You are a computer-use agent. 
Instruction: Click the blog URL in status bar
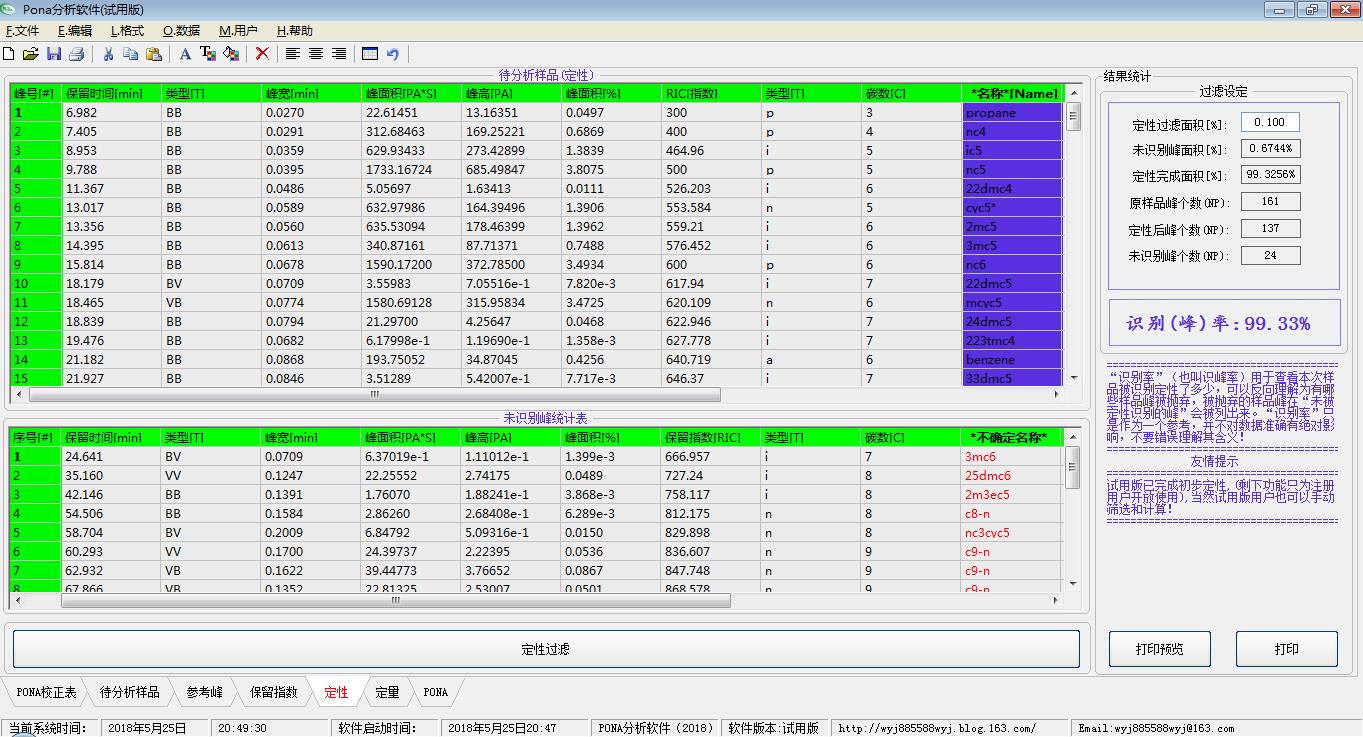937,728
